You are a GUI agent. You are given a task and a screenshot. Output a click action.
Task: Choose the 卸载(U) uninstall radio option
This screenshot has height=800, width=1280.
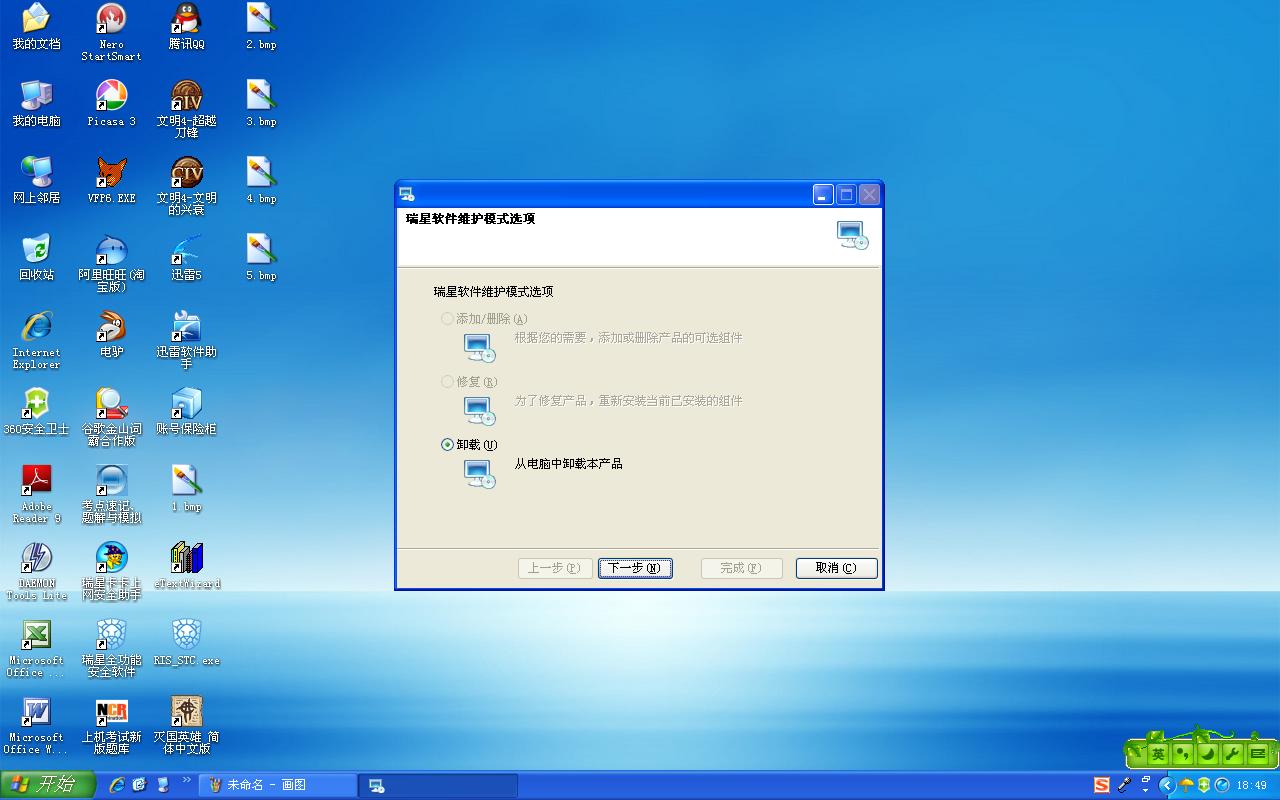469,445
